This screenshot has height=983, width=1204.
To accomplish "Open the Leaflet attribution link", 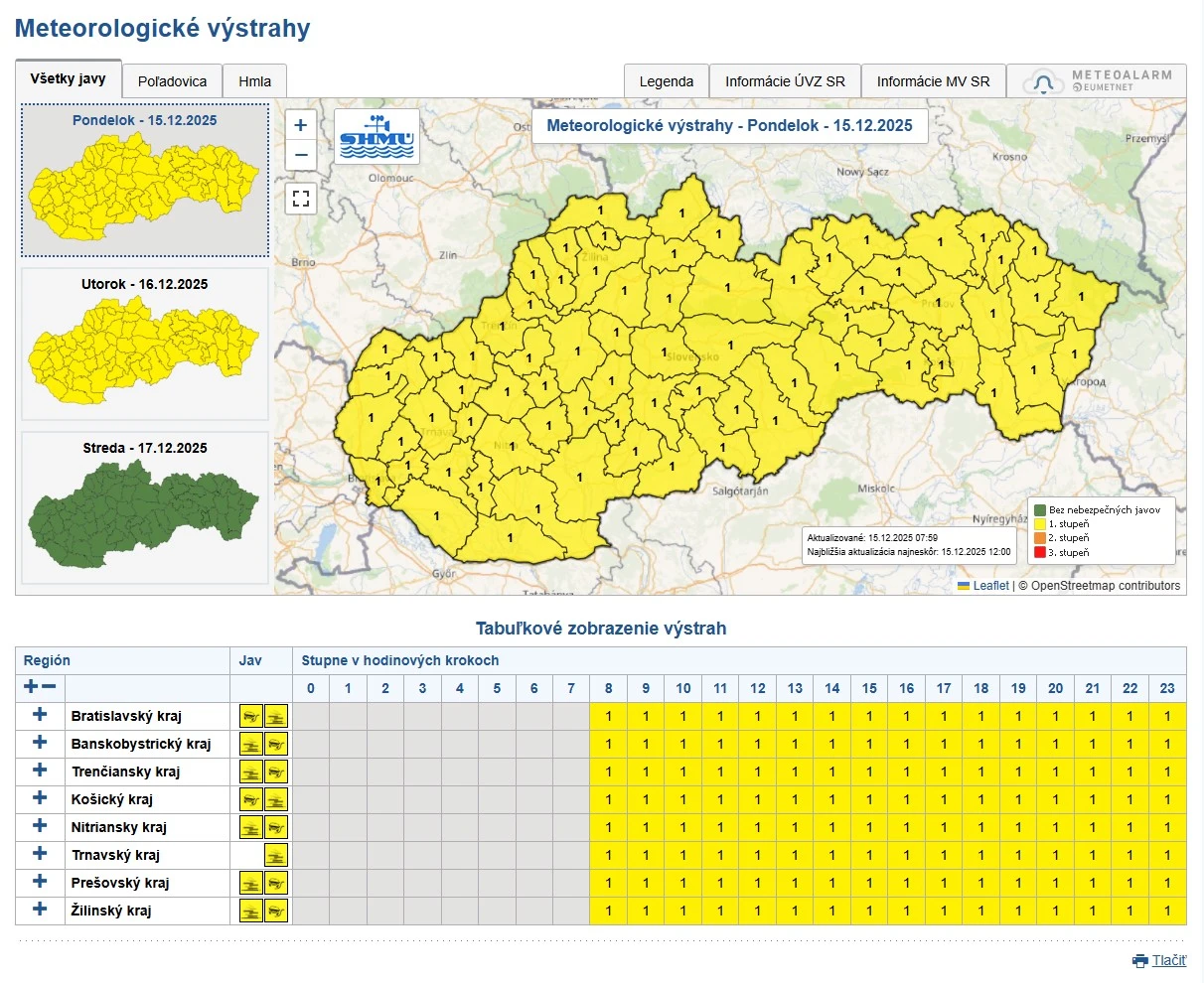I will click(x=989, y=586).
